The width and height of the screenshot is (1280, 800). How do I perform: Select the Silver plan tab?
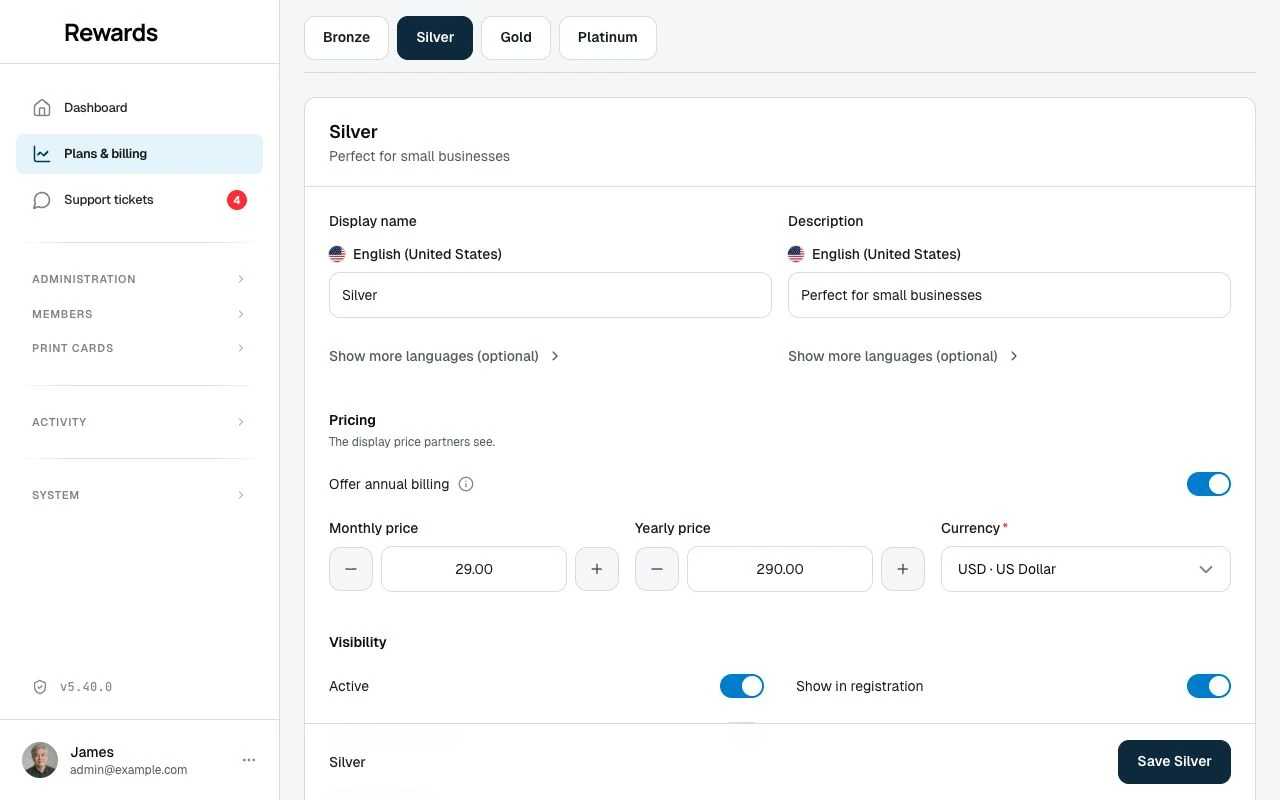(435, 38)
